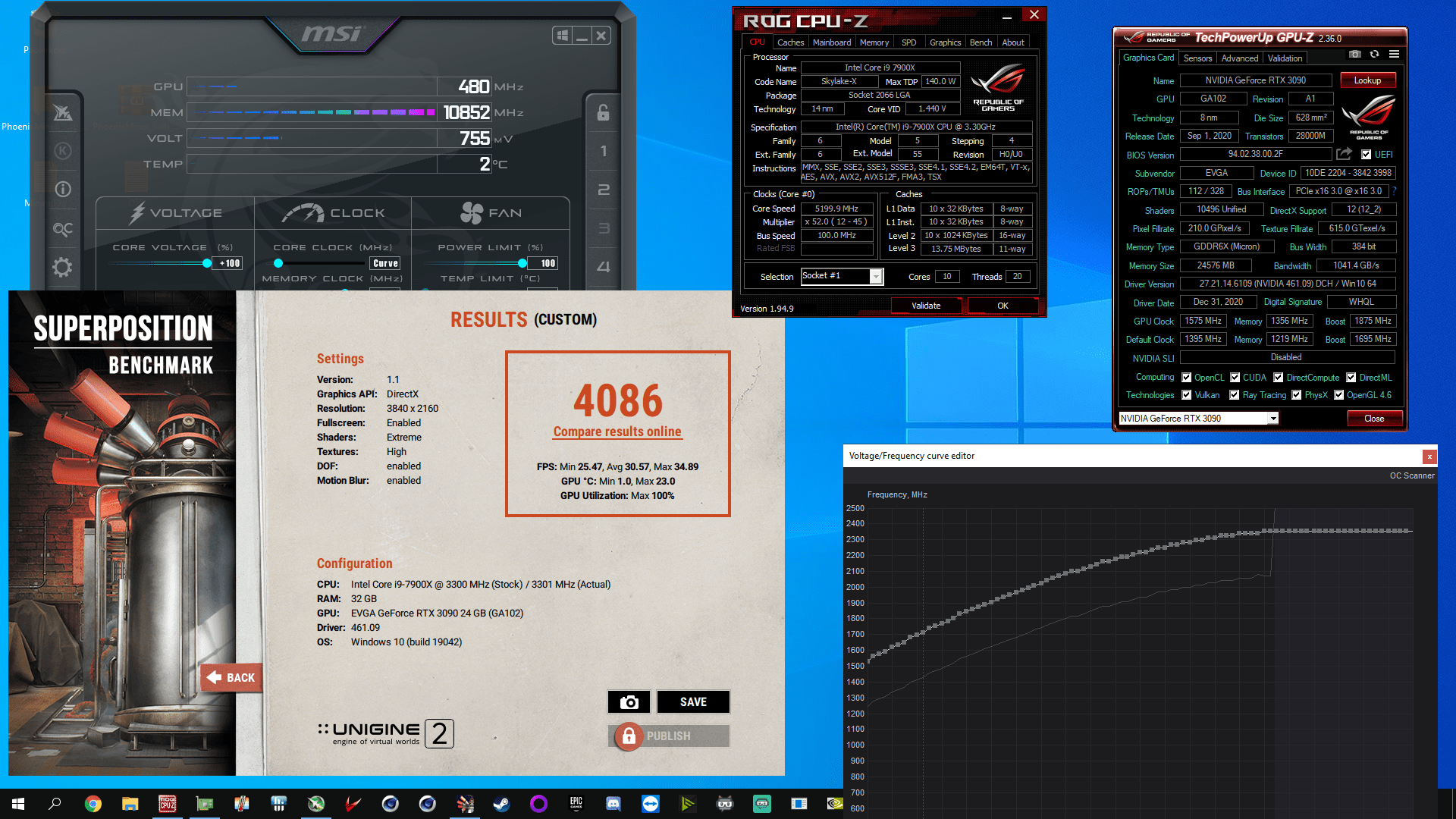The width and height of the screenshot is (1456, 819).
Task: Click the BIOS export share icon
Action: coord(1344,154)
